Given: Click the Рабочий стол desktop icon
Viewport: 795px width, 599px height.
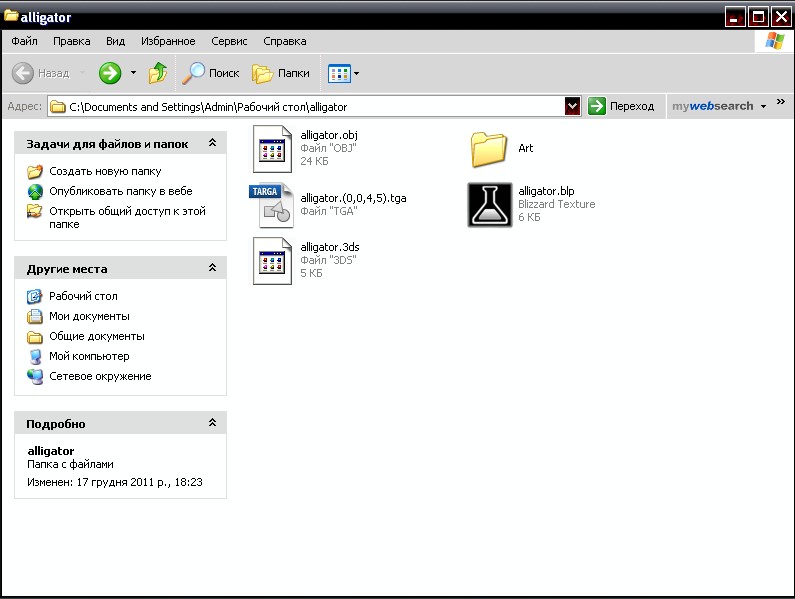Looking at the screenshot, I should [34, 296].
